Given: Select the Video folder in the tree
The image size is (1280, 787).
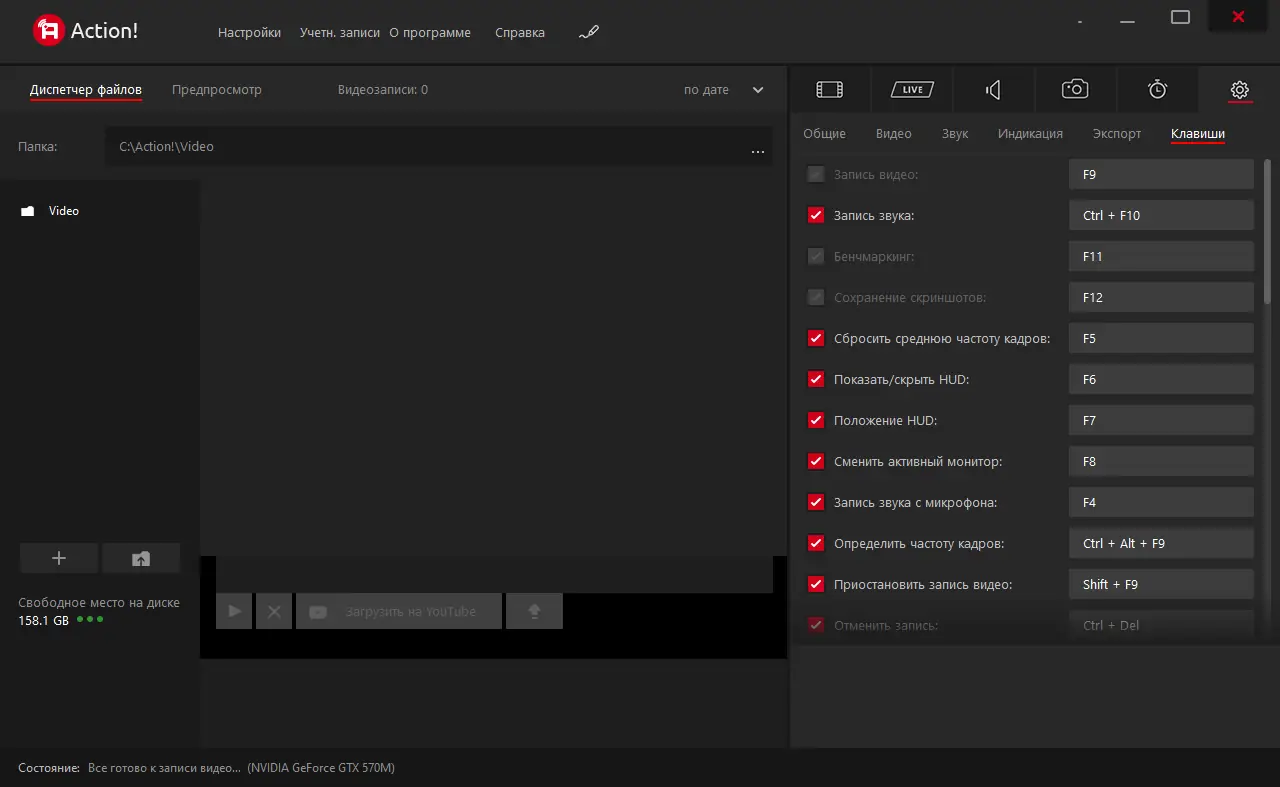Looking at the screenshot, I should pyautogui.click(x=64, y=211).
